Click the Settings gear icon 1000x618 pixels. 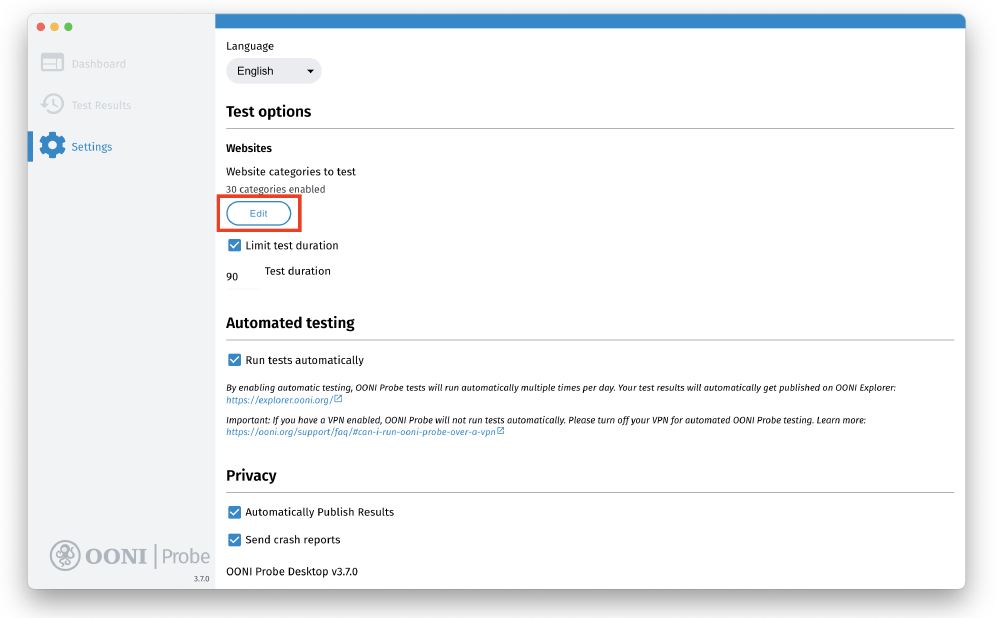[x=51, y=145]
